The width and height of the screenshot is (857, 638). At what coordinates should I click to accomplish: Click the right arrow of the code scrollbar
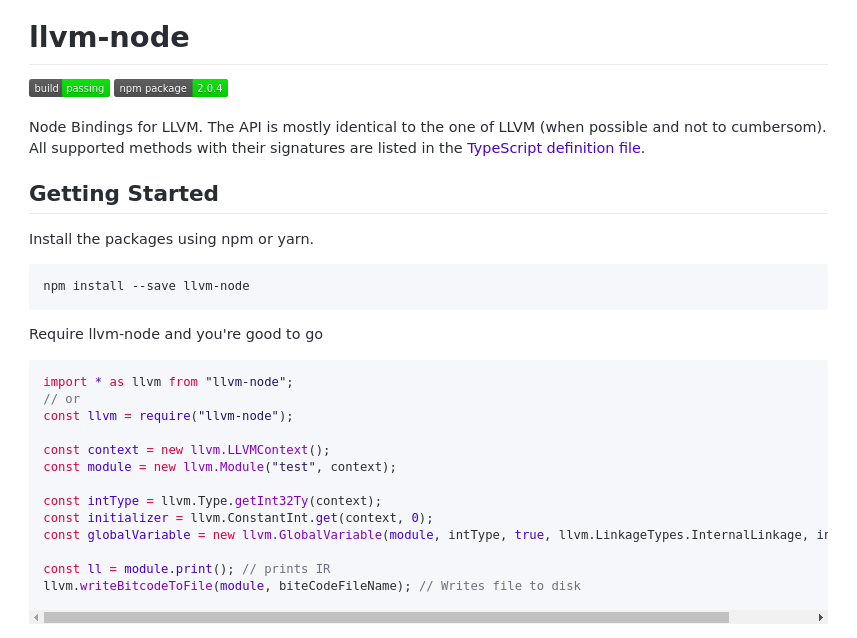point(821,618)
